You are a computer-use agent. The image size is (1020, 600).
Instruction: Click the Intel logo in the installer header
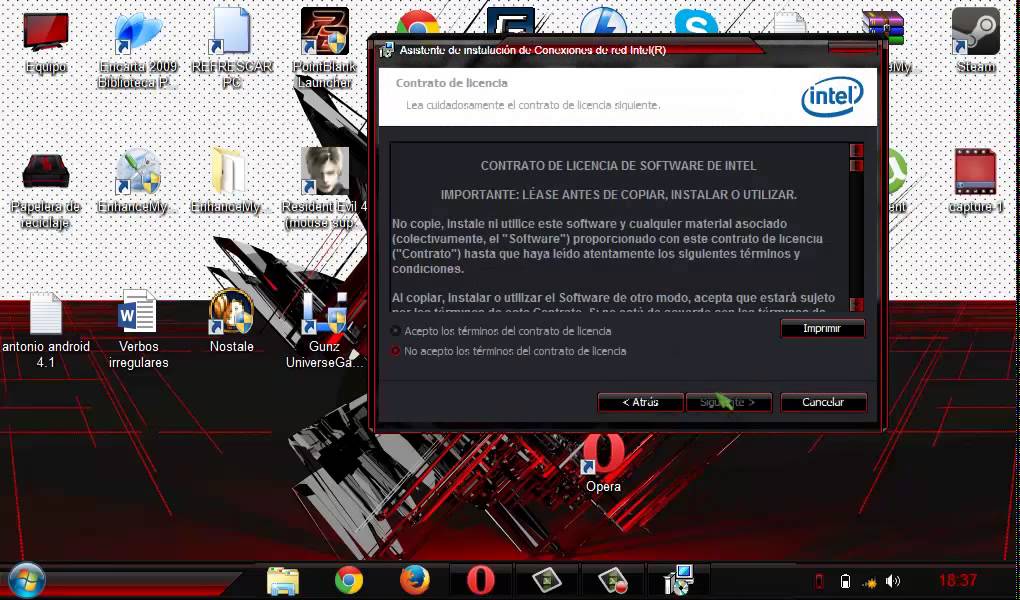(x=832, y=96)
